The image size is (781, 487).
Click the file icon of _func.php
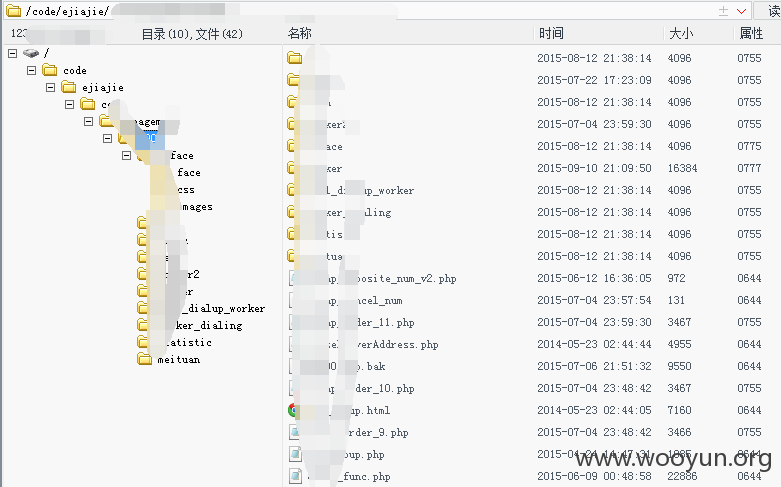click(x=295, y=476)
